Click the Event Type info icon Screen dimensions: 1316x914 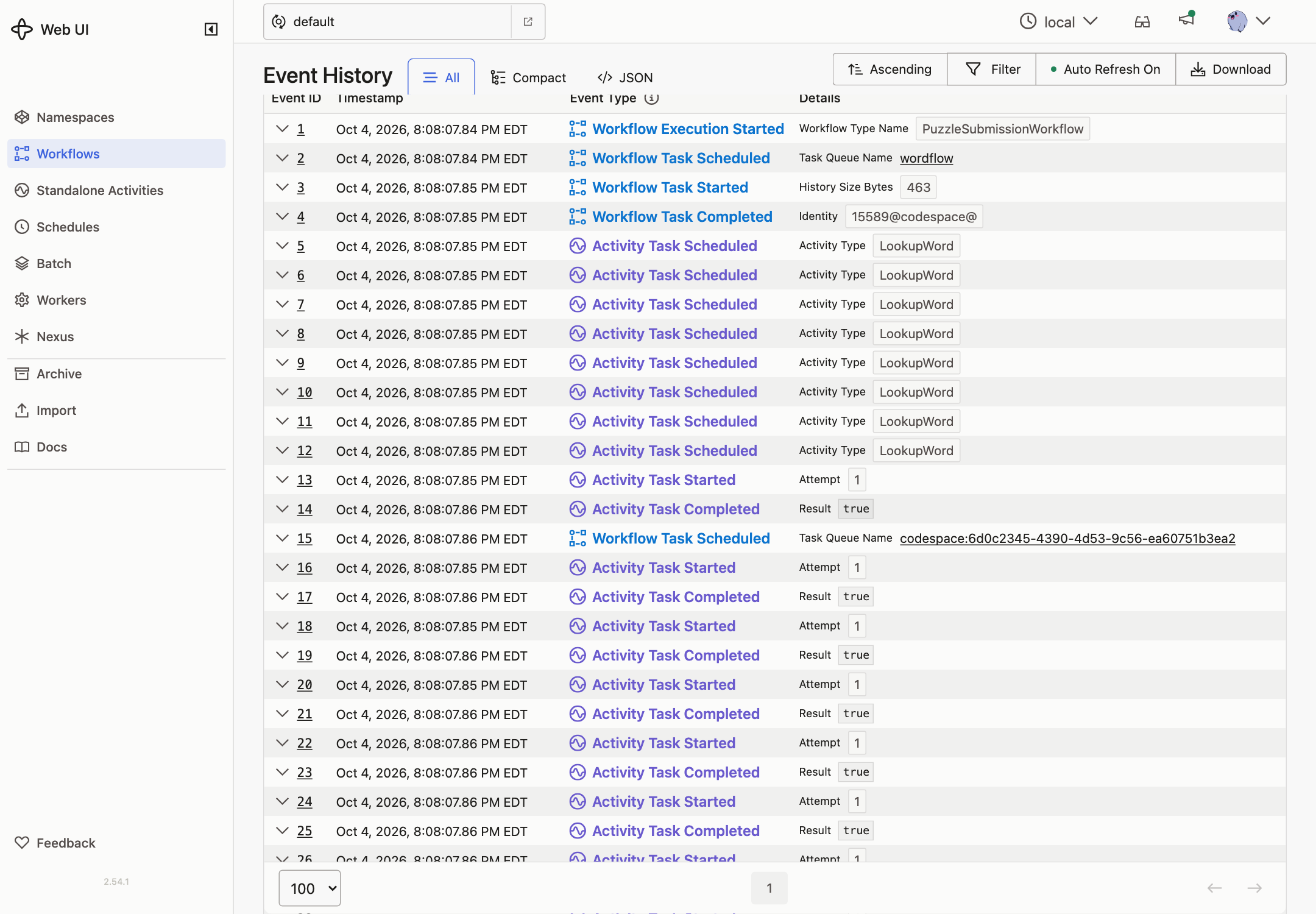point(651,97)
